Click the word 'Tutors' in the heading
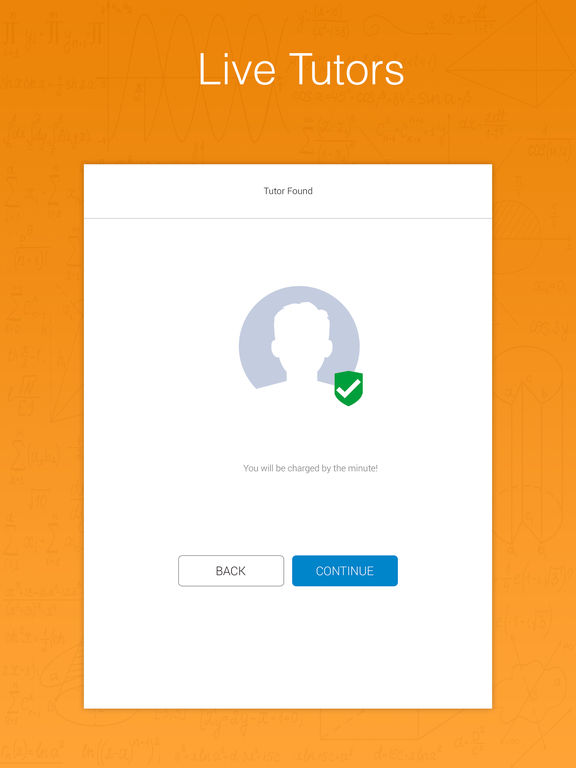Screen dimensions: 576x768 tap(347, 69)
